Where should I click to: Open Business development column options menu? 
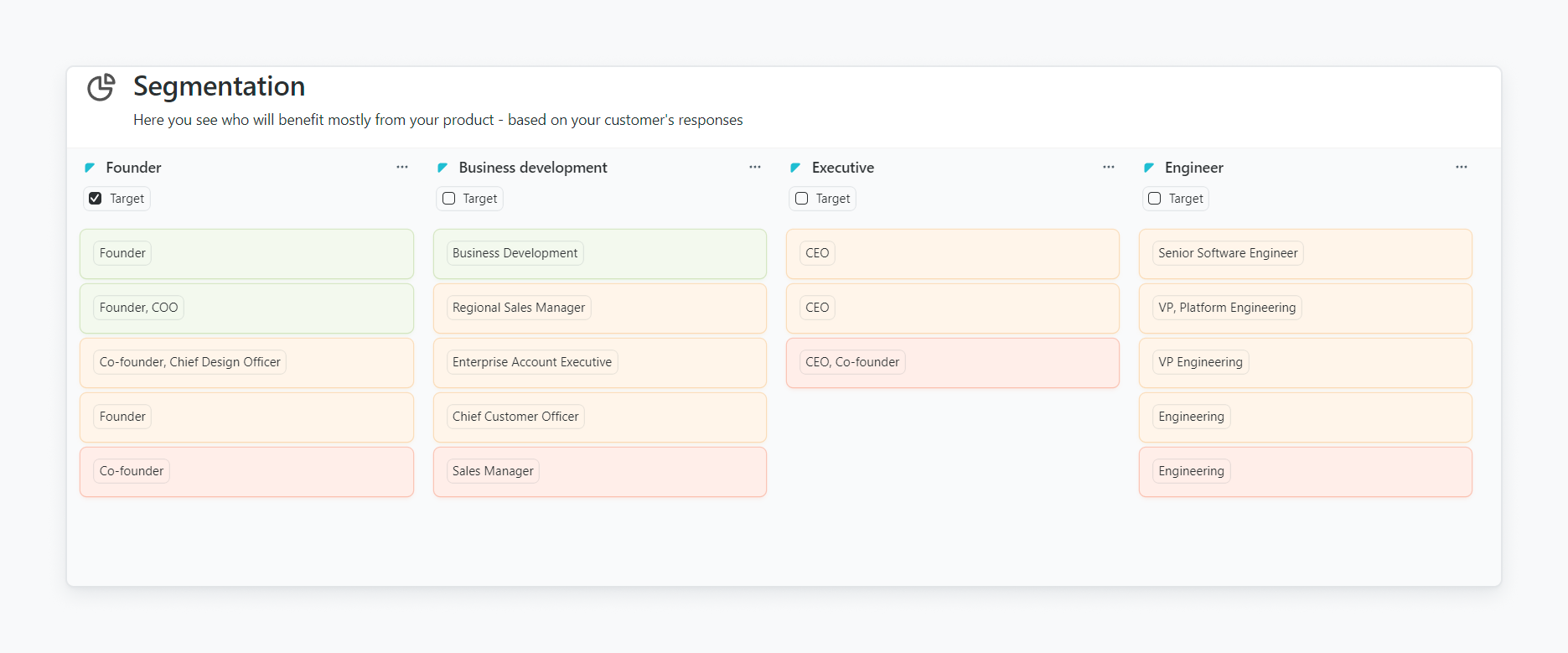(755, 168)
